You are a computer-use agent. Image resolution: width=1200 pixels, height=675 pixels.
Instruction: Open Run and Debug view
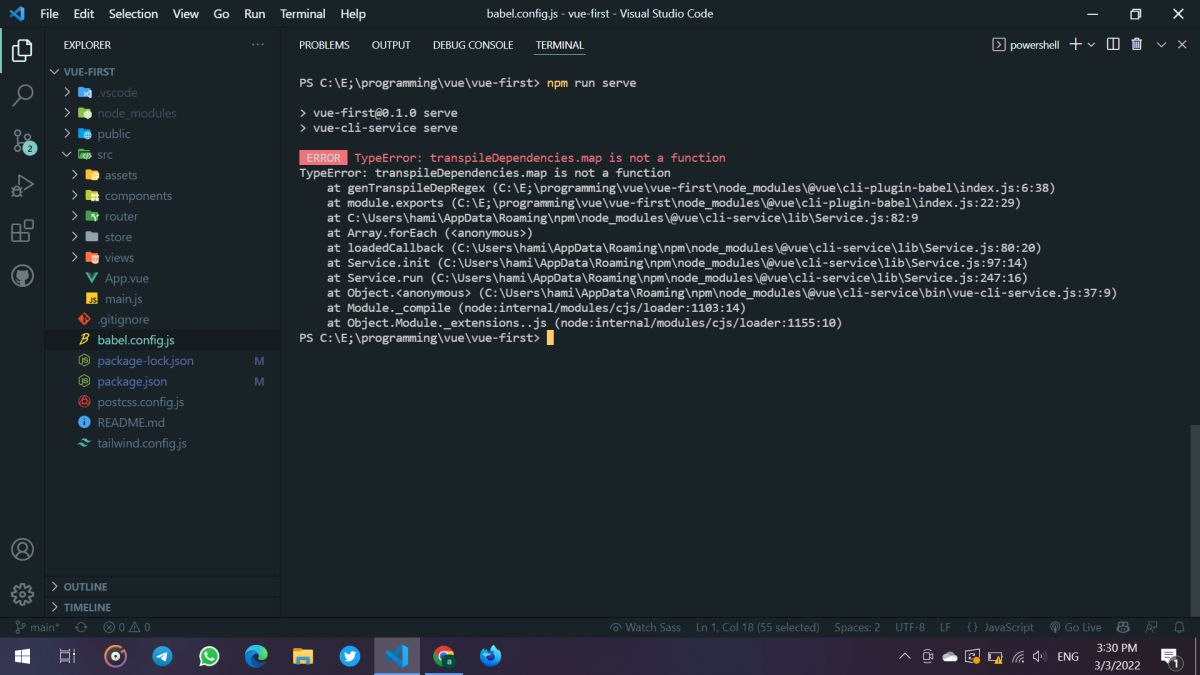(22, 186)
